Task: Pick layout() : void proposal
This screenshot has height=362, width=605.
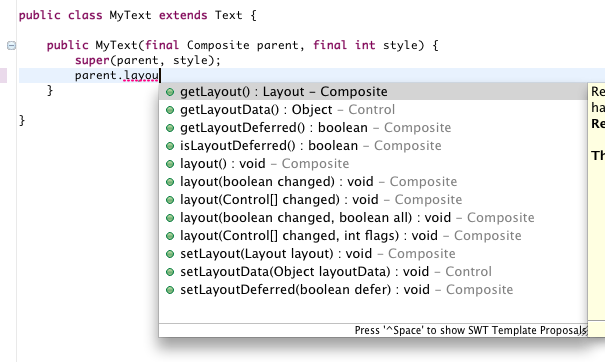Action: 373,164
